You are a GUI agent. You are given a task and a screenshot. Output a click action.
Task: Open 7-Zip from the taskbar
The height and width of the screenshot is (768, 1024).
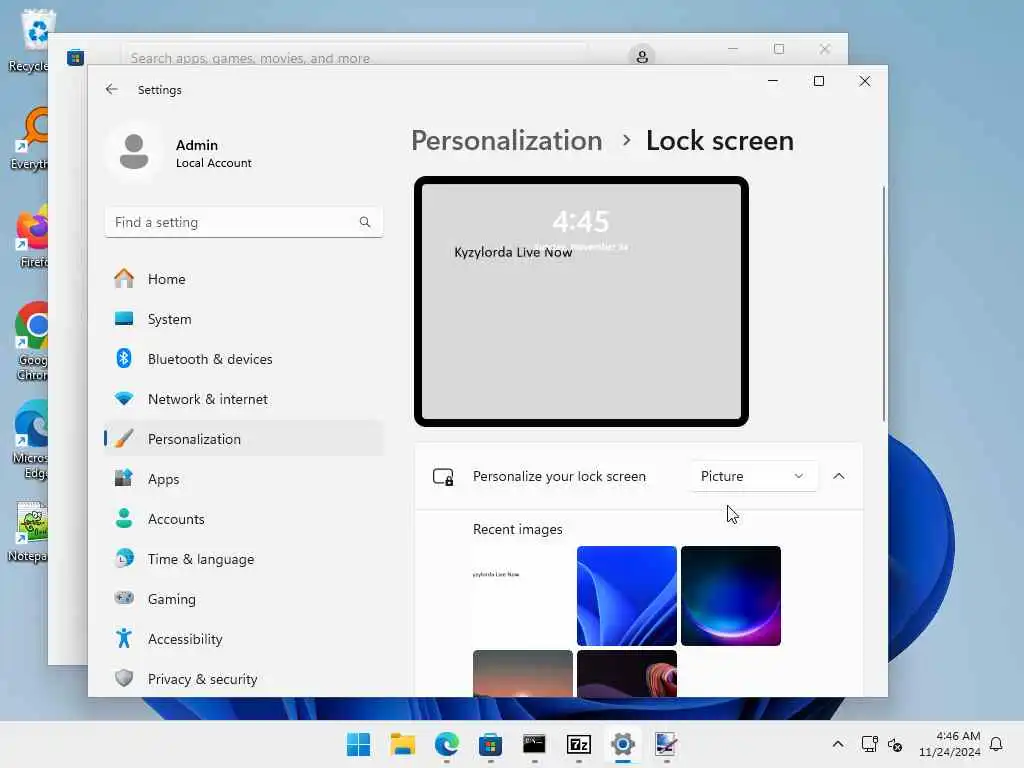click(x=579, y=744)
